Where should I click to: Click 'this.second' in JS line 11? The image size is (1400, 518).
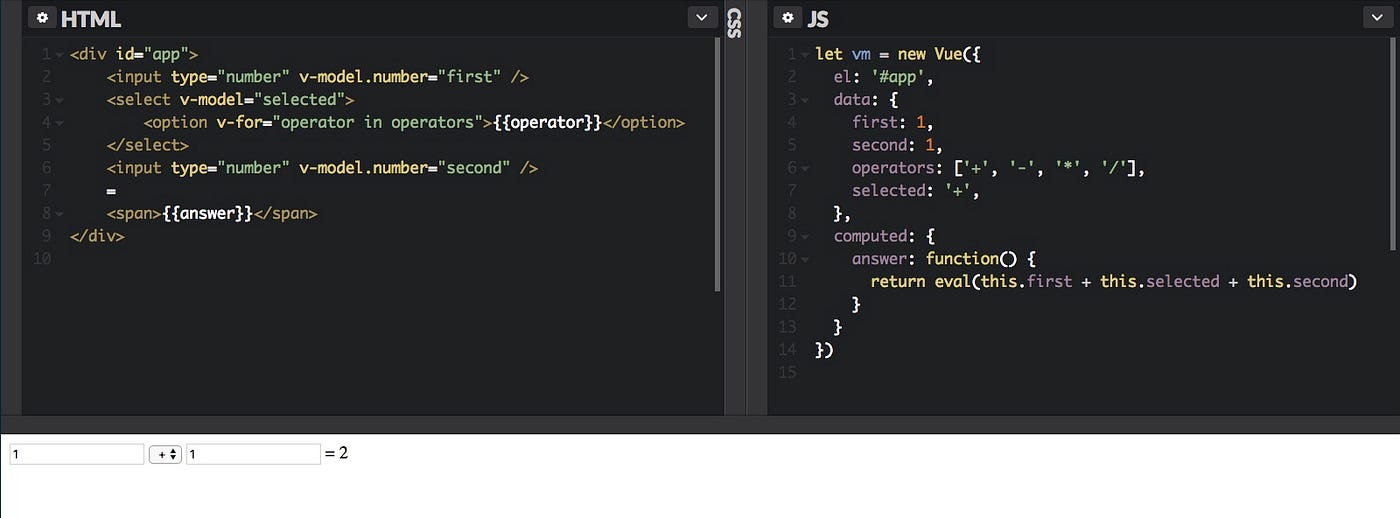point(1298,282)
